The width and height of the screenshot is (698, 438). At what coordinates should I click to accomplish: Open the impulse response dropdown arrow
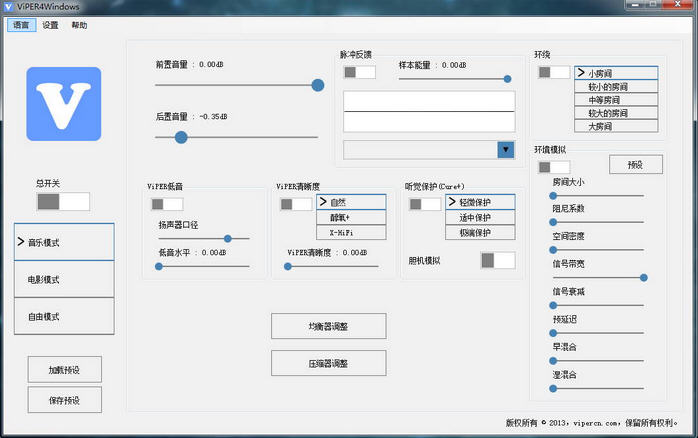coord(505,150)
